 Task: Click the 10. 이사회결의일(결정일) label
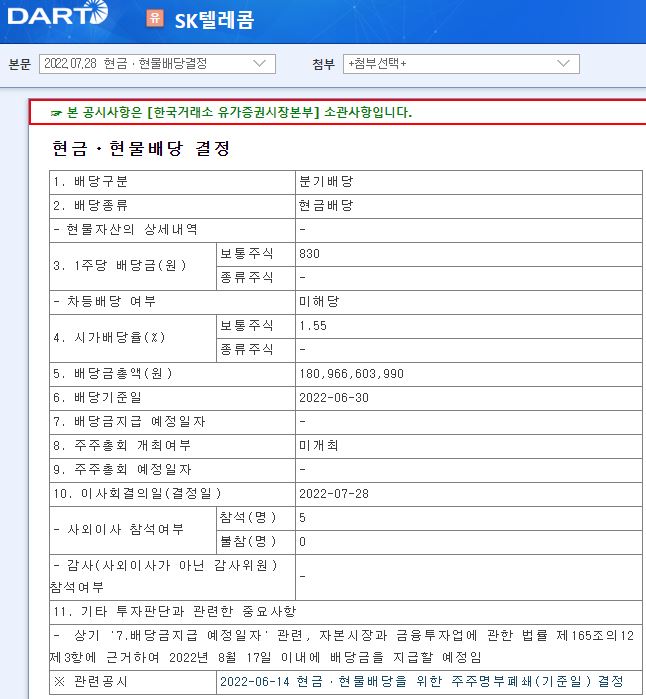pyautogui.click(x=137, y=494)
